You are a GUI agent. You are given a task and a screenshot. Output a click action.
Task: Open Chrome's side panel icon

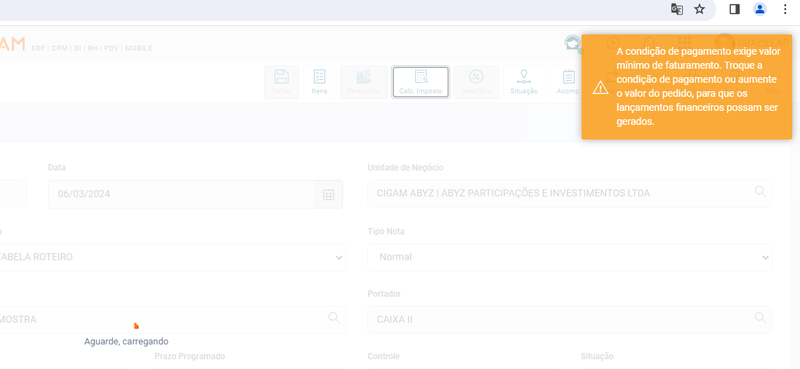(x=735, y=9)
